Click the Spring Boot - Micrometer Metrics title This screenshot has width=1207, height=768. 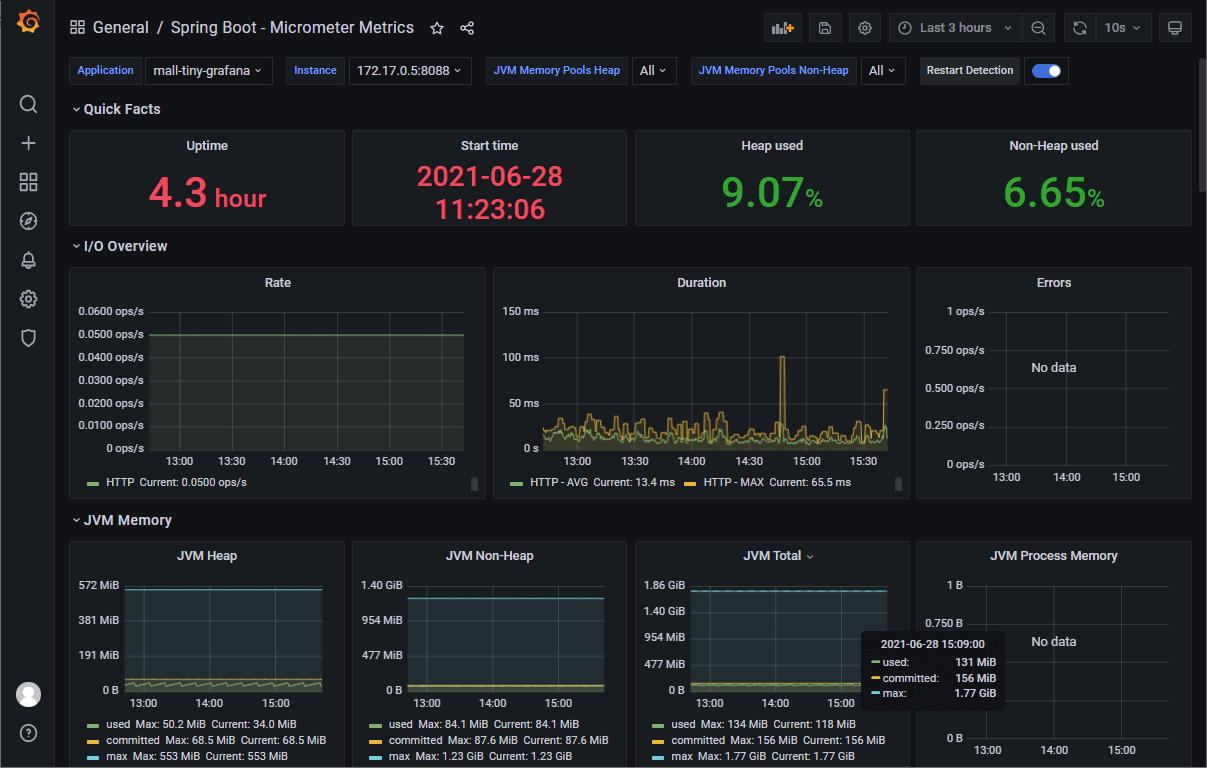pos(292,28)
